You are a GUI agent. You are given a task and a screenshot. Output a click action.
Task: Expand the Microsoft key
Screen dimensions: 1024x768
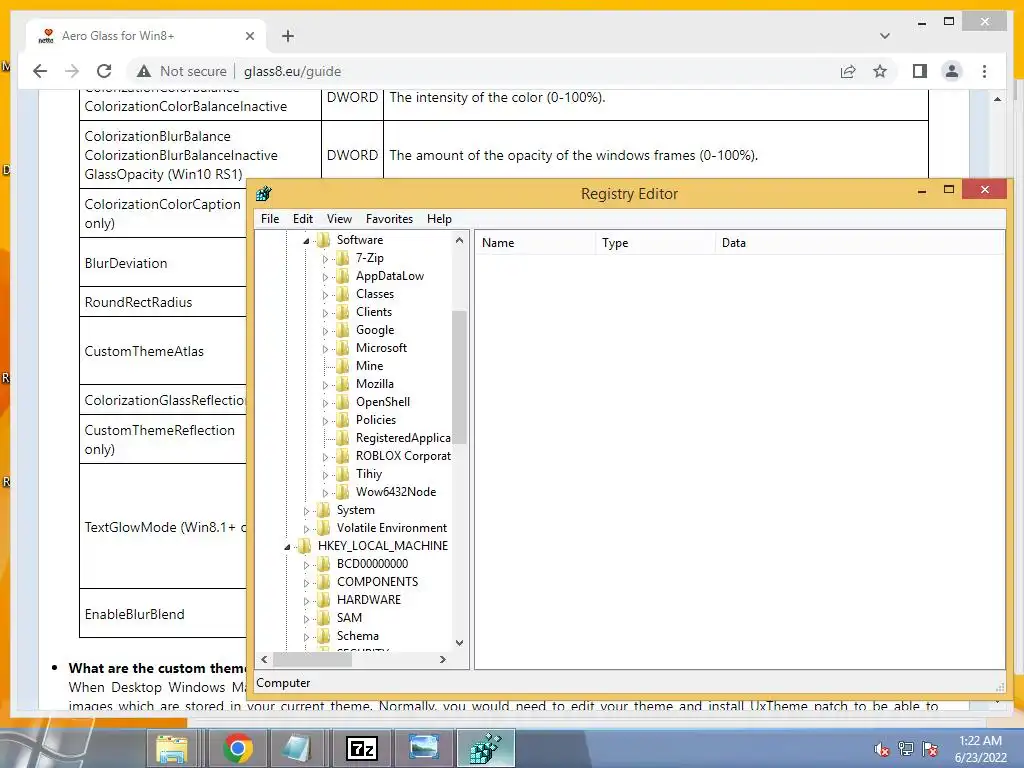click(325, 349)
